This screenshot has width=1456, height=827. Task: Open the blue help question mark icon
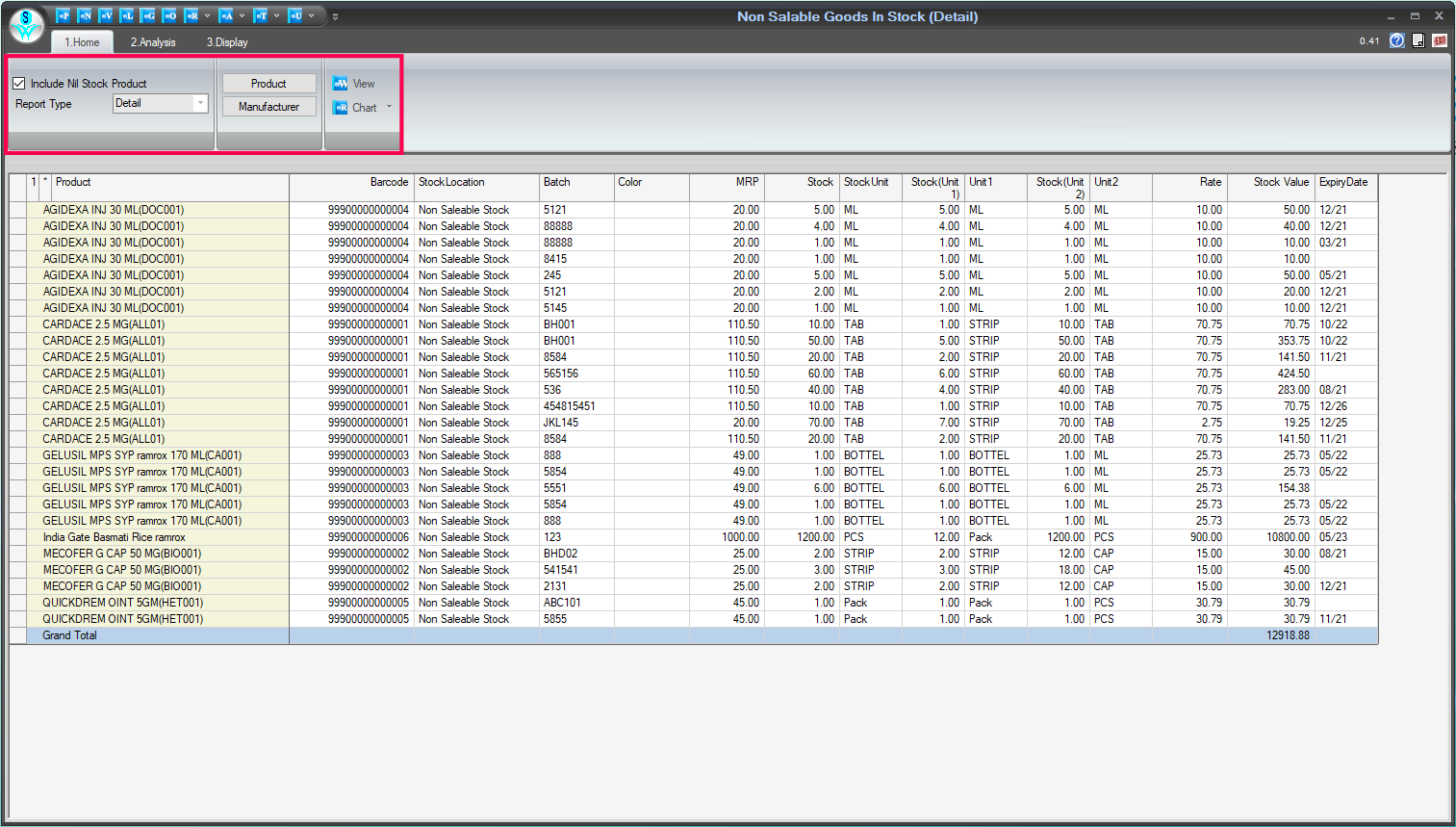click(x=1397, y=40)
